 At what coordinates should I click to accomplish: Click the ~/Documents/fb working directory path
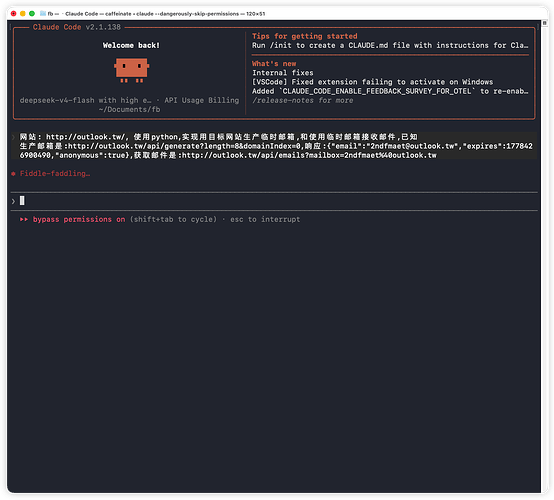tap(129, 110)
